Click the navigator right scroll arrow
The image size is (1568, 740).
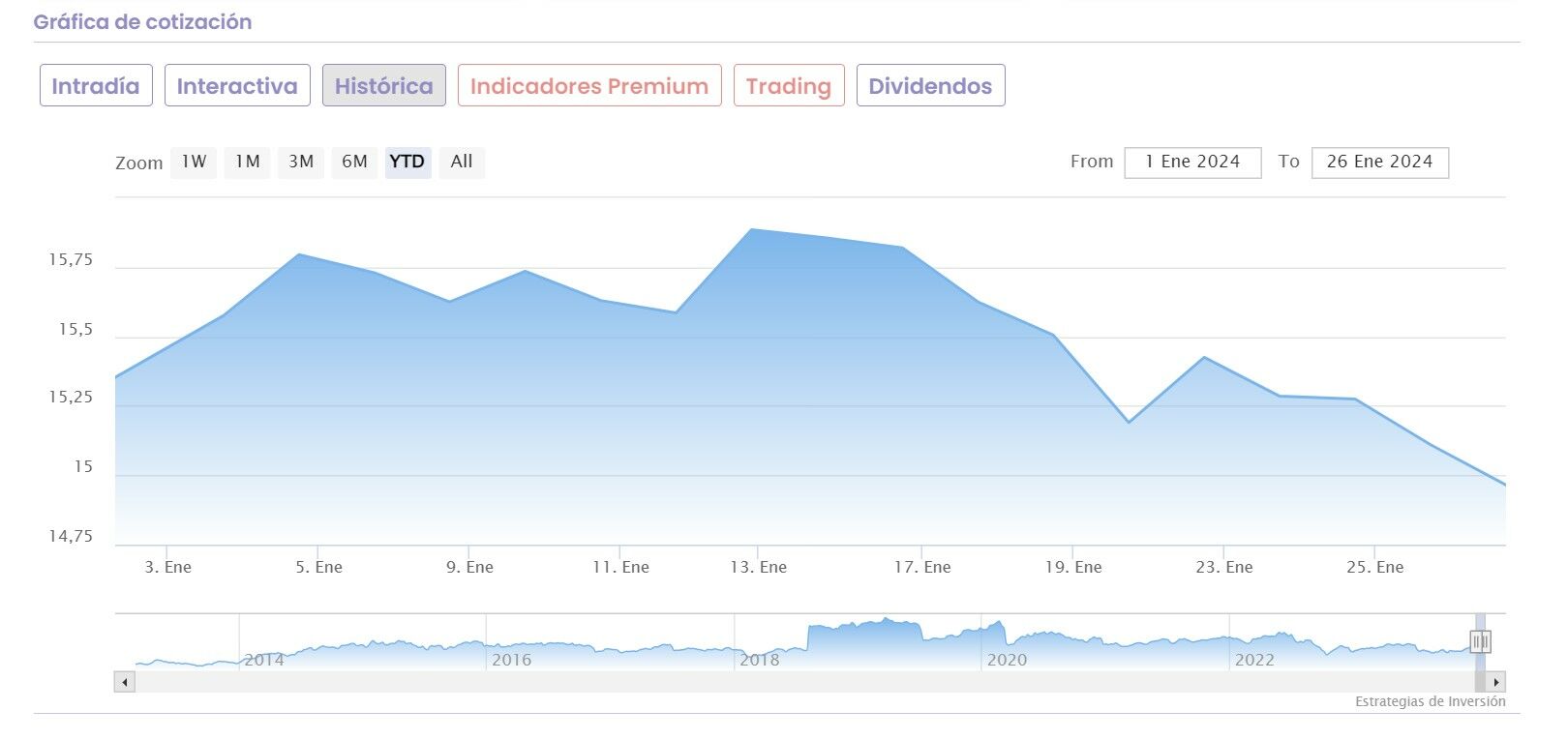pos(1496,682)
